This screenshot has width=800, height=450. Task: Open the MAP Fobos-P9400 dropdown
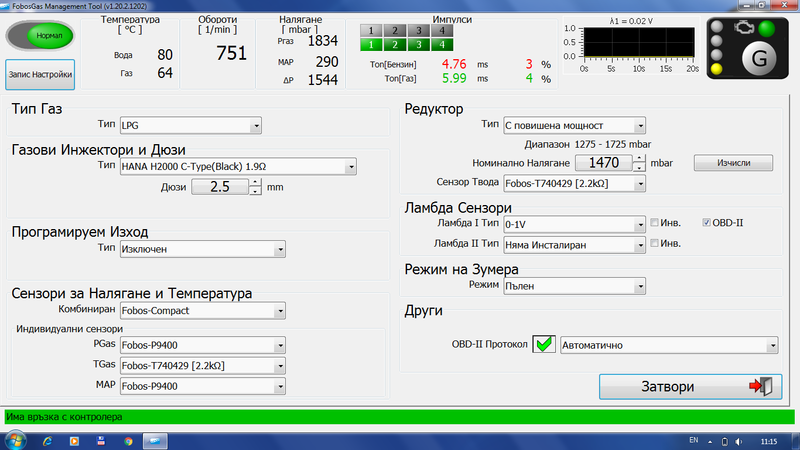coord(203,386)
